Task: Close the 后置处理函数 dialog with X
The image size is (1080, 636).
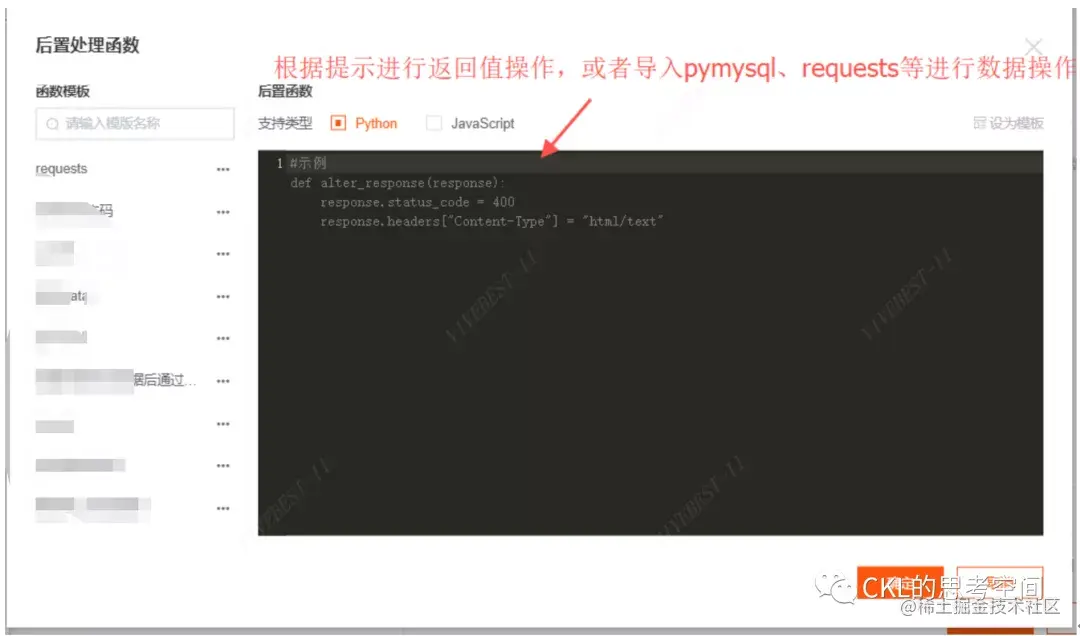Action: (1033, 46)
